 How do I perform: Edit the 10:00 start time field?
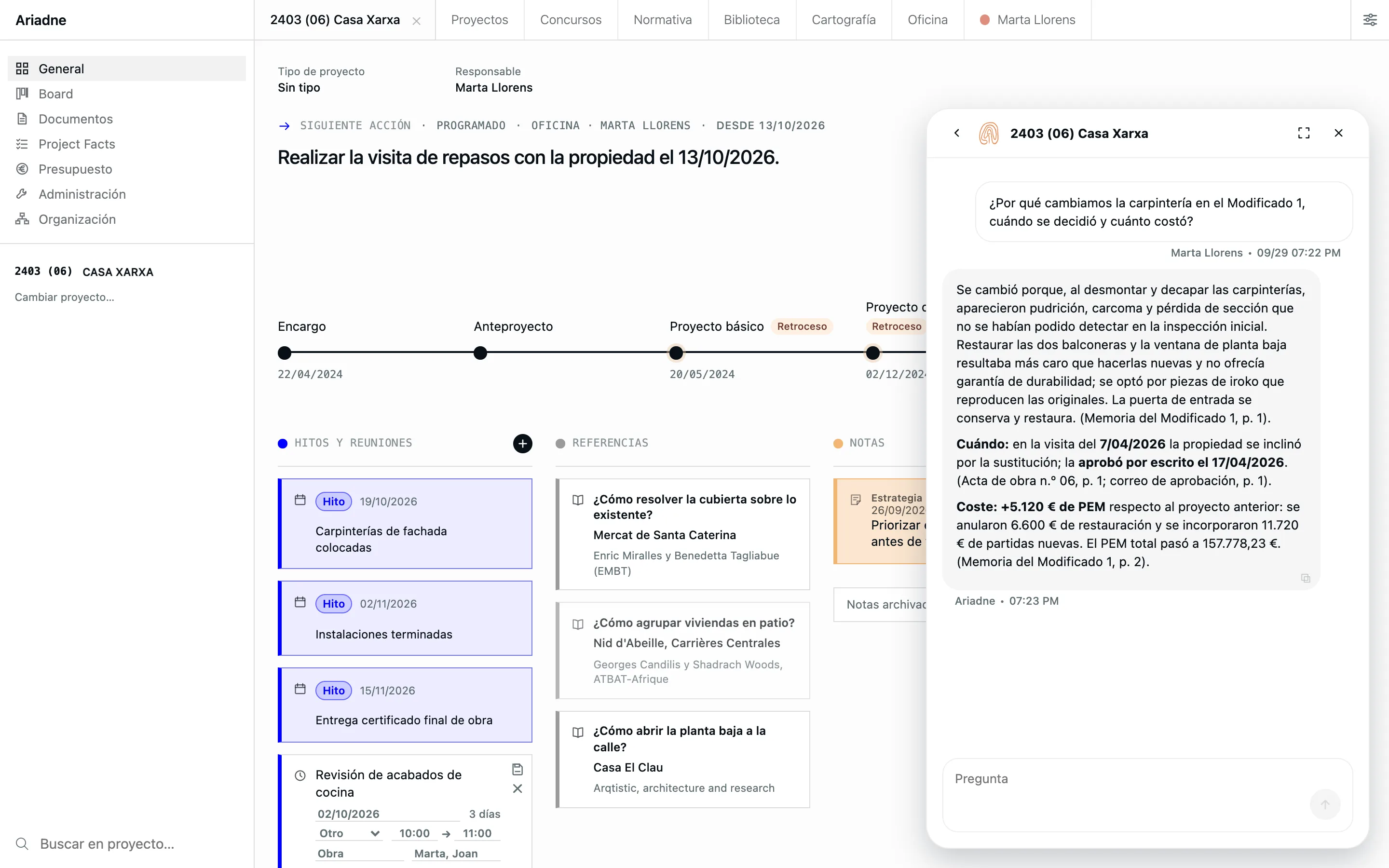414,833
